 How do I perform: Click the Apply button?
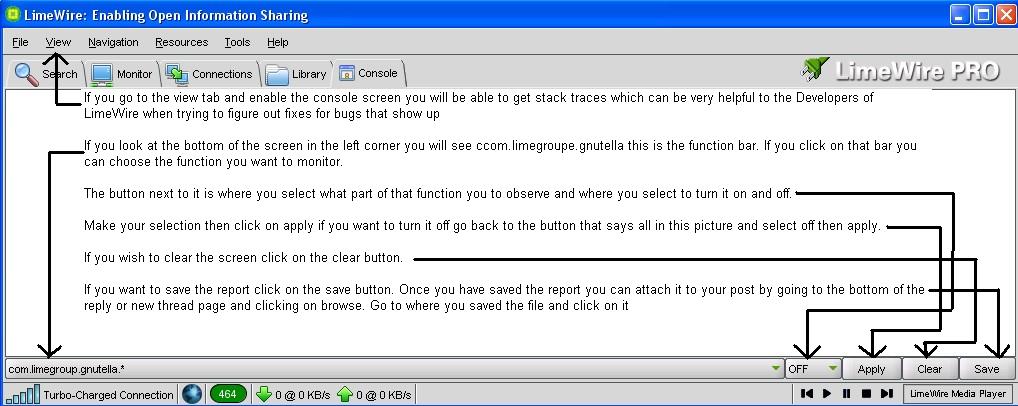[x=871, y=369]
